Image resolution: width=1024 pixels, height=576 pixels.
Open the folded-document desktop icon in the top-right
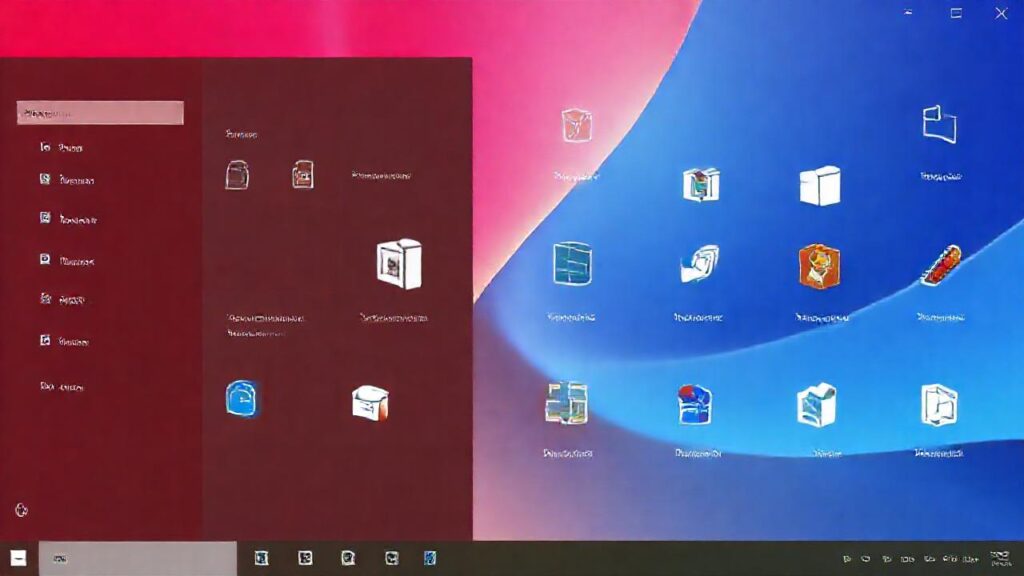pos(937,126)
